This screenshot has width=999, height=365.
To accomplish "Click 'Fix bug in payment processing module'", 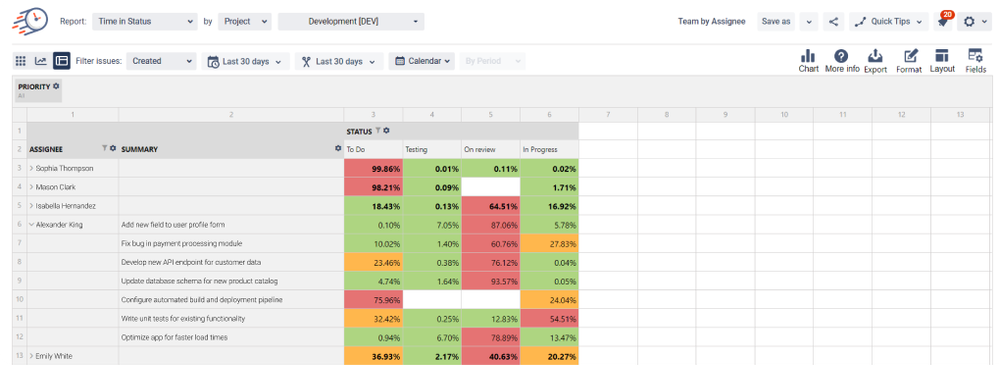I will point(182,243).
